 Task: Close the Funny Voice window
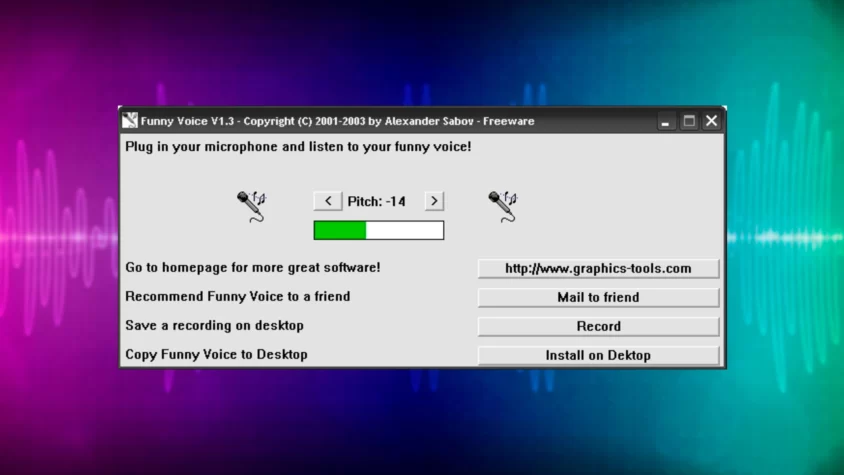tap(712, 121)
